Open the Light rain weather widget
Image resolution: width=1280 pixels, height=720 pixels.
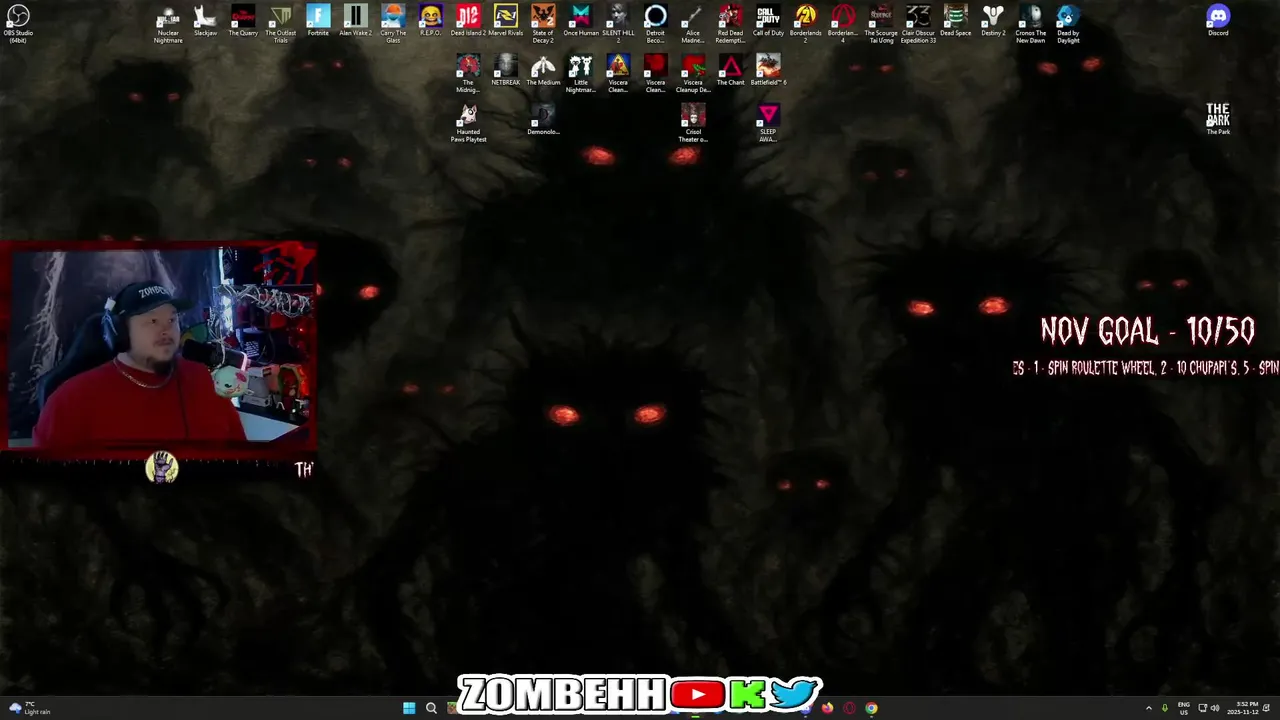click(x=29, y=708)
